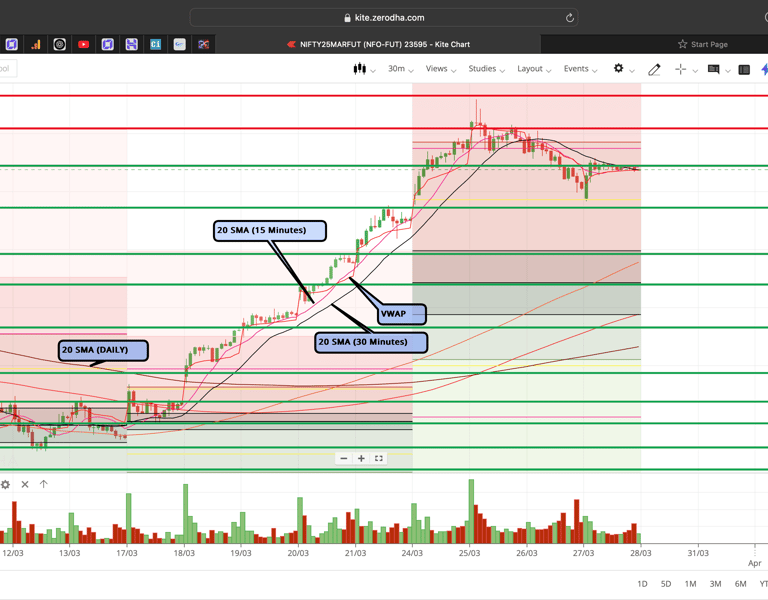
Task: Open chart settings gear in toolbar
Action: click(x=619, y=68)
